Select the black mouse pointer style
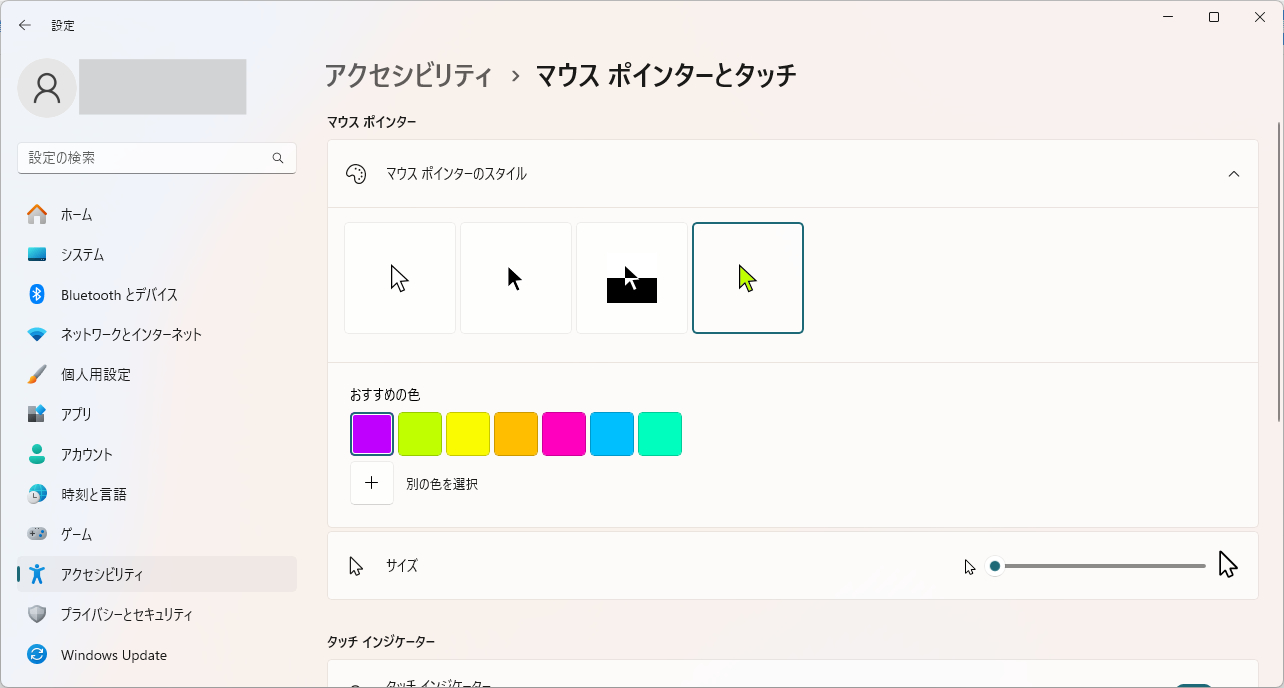Image resolution: width=1284 pixels, height=688 pixels. [x=515, y=277]
